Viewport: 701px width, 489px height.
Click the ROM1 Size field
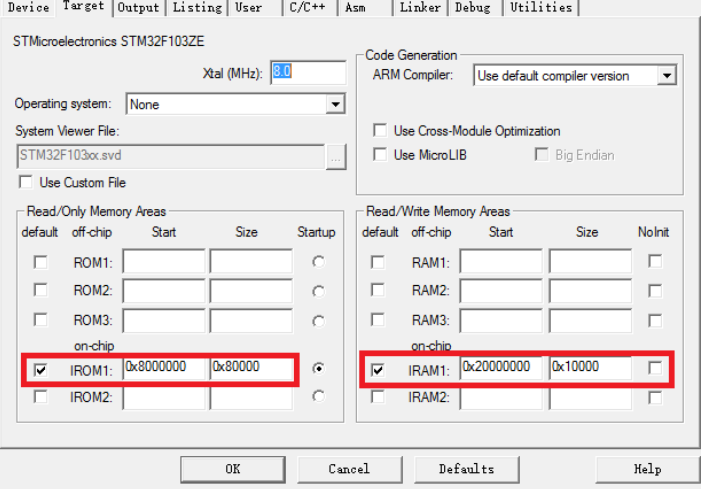pyautogui.click(x=251, y=261)
